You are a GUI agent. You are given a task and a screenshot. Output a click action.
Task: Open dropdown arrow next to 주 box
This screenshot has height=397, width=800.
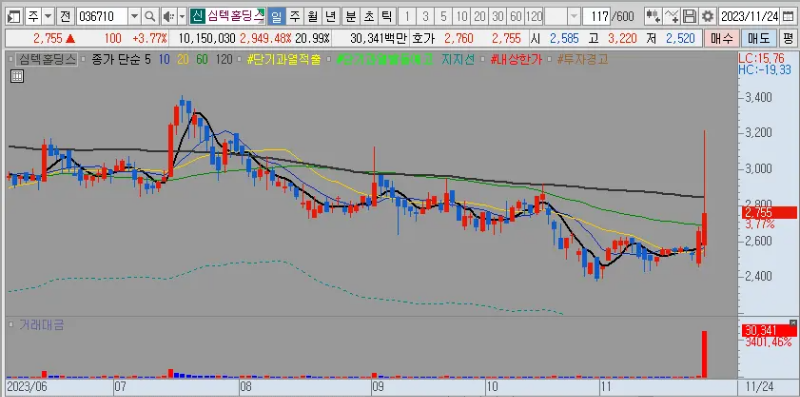click(x=48, y=17)
